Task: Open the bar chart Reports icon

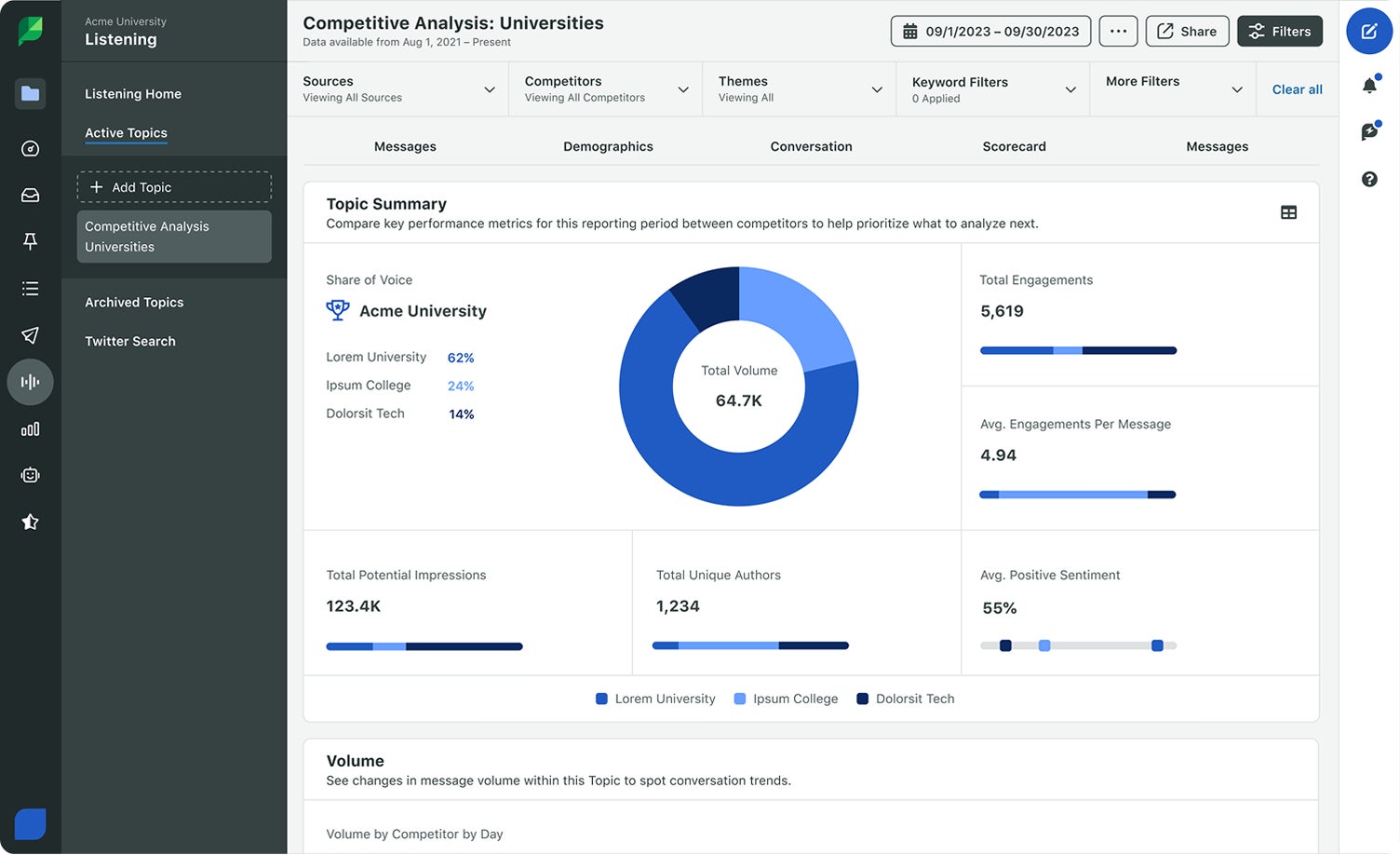Action: tap(30, 428)
